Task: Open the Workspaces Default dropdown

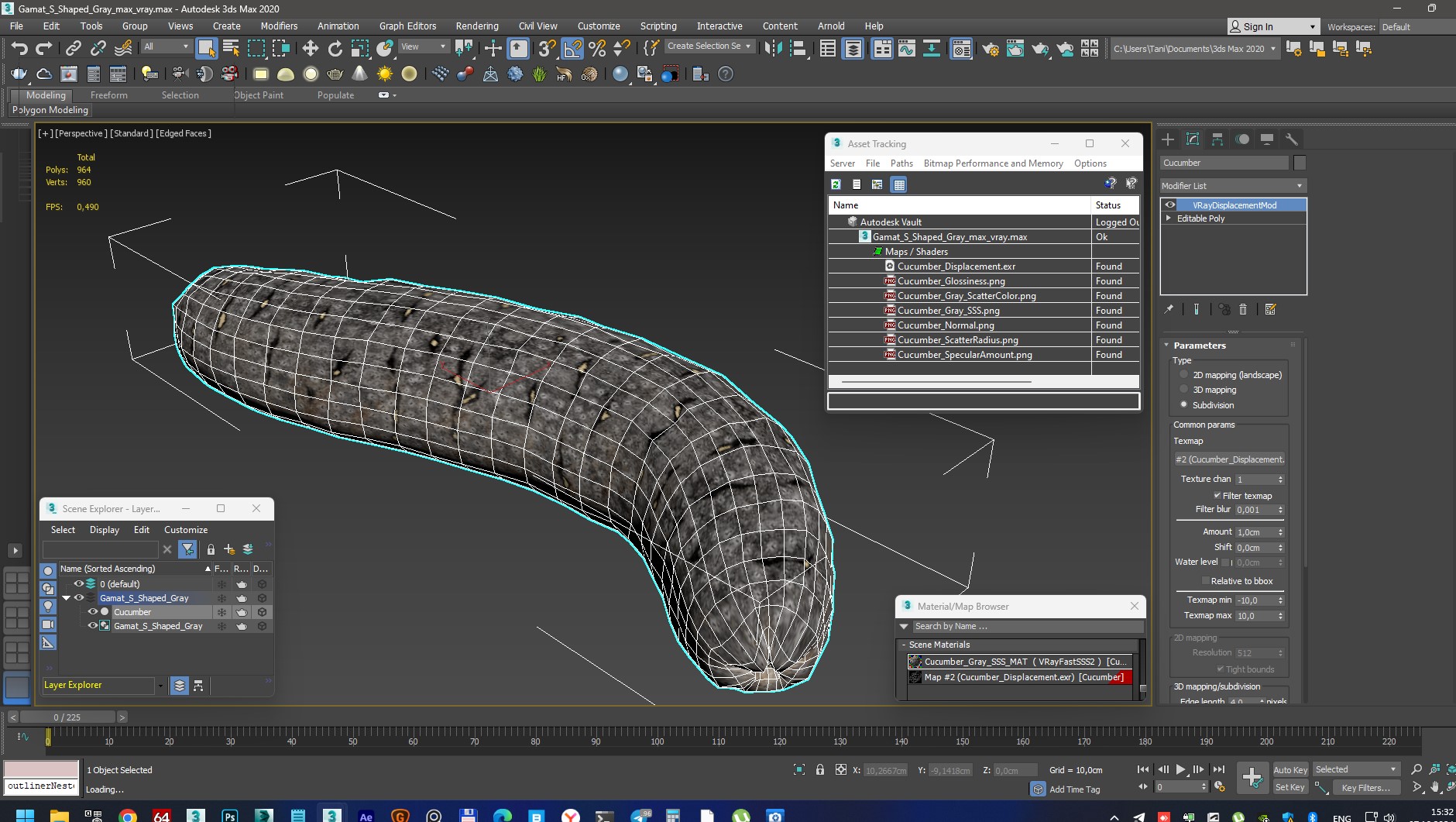Action: [1417, 27]
